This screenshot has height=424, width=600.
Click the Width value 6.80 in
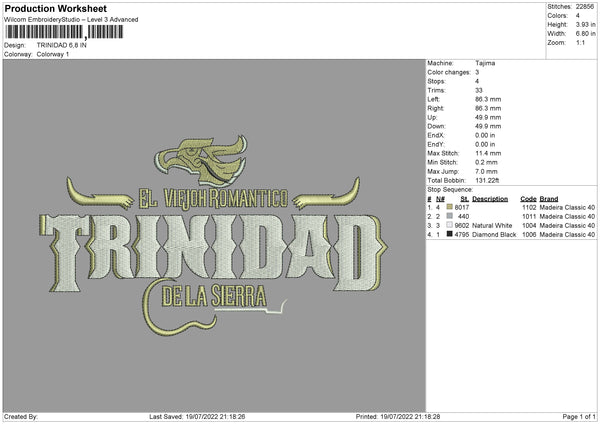585,34
